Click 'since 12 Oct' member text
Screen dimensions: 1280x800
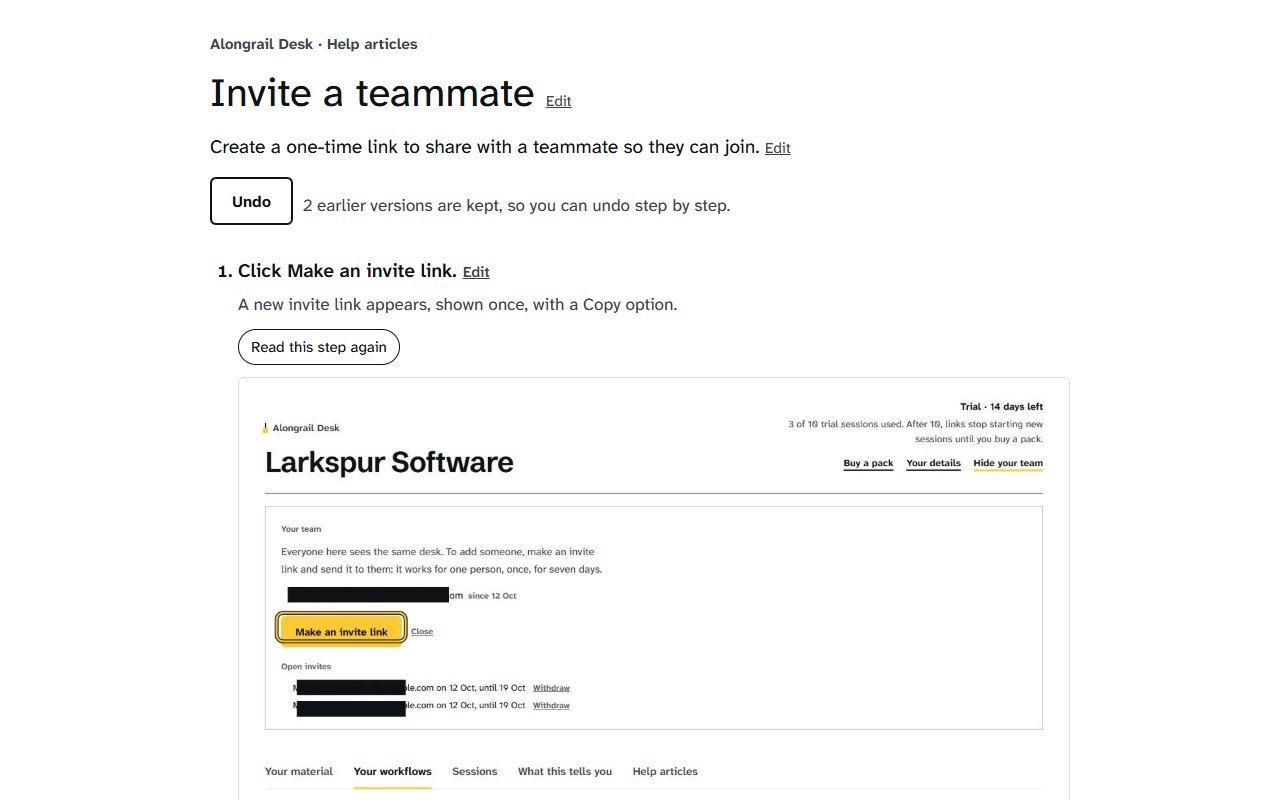(x=492, y=596)
